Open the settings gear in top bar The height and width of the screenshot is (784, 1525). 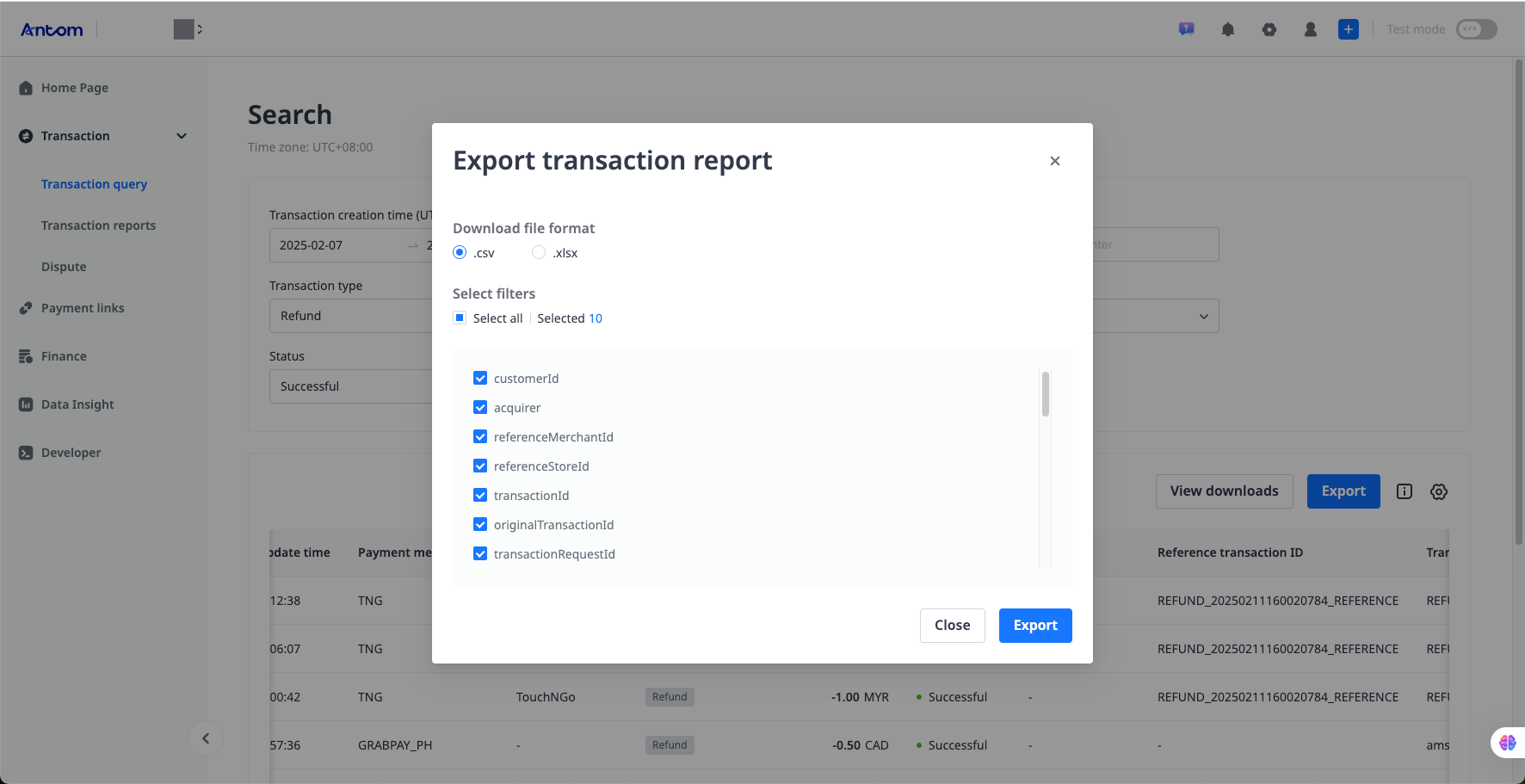1269,29
